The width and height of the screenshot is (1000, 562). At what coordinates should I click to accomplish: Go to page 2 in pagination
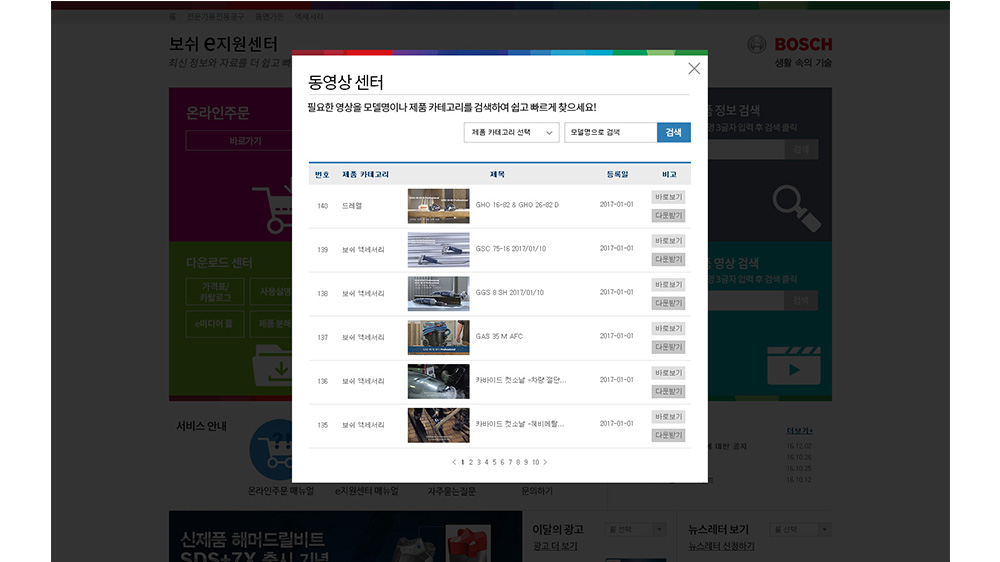click(x=471, y=462)
